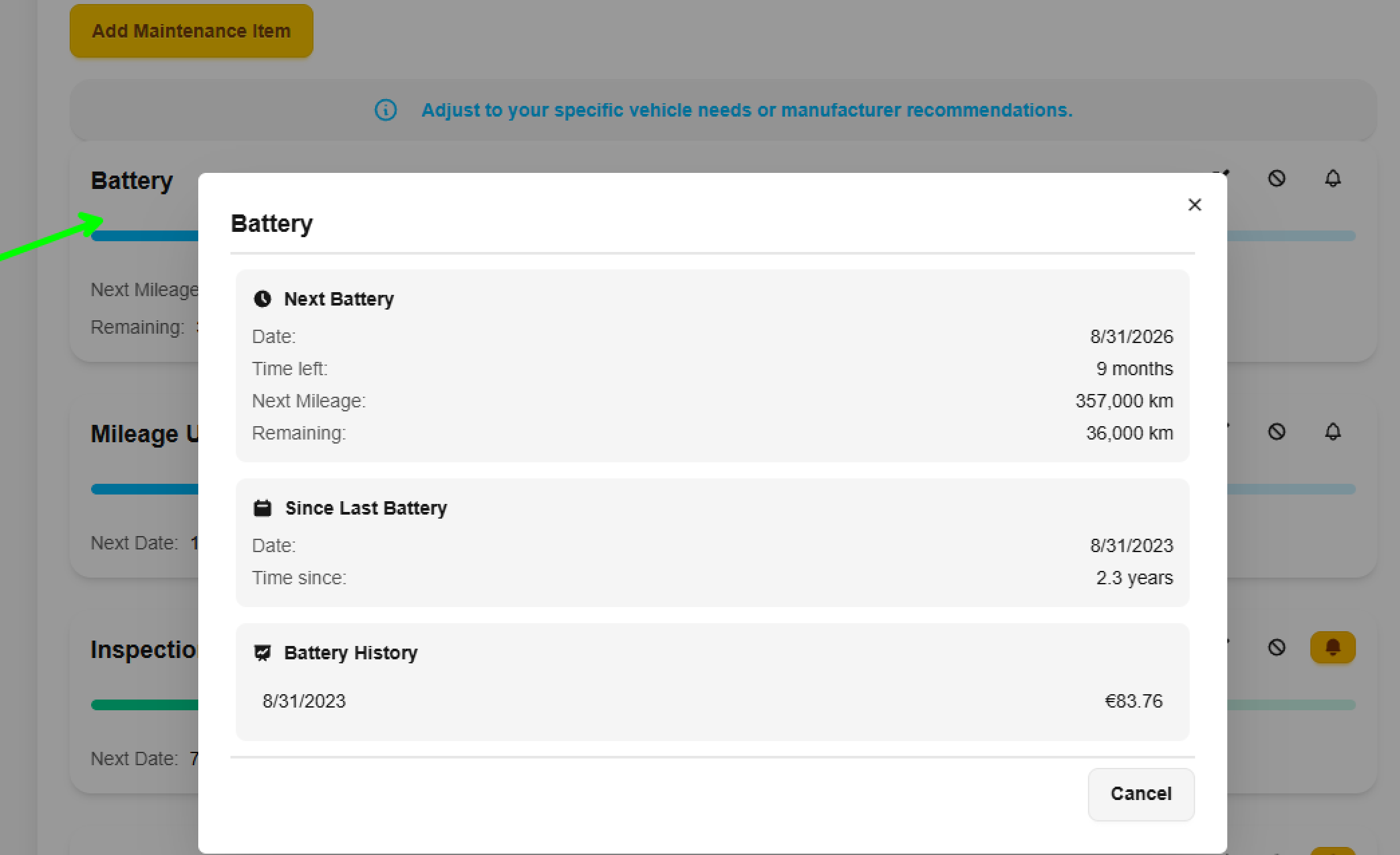Click the disable icon on the Battery card

[1276, 178]
